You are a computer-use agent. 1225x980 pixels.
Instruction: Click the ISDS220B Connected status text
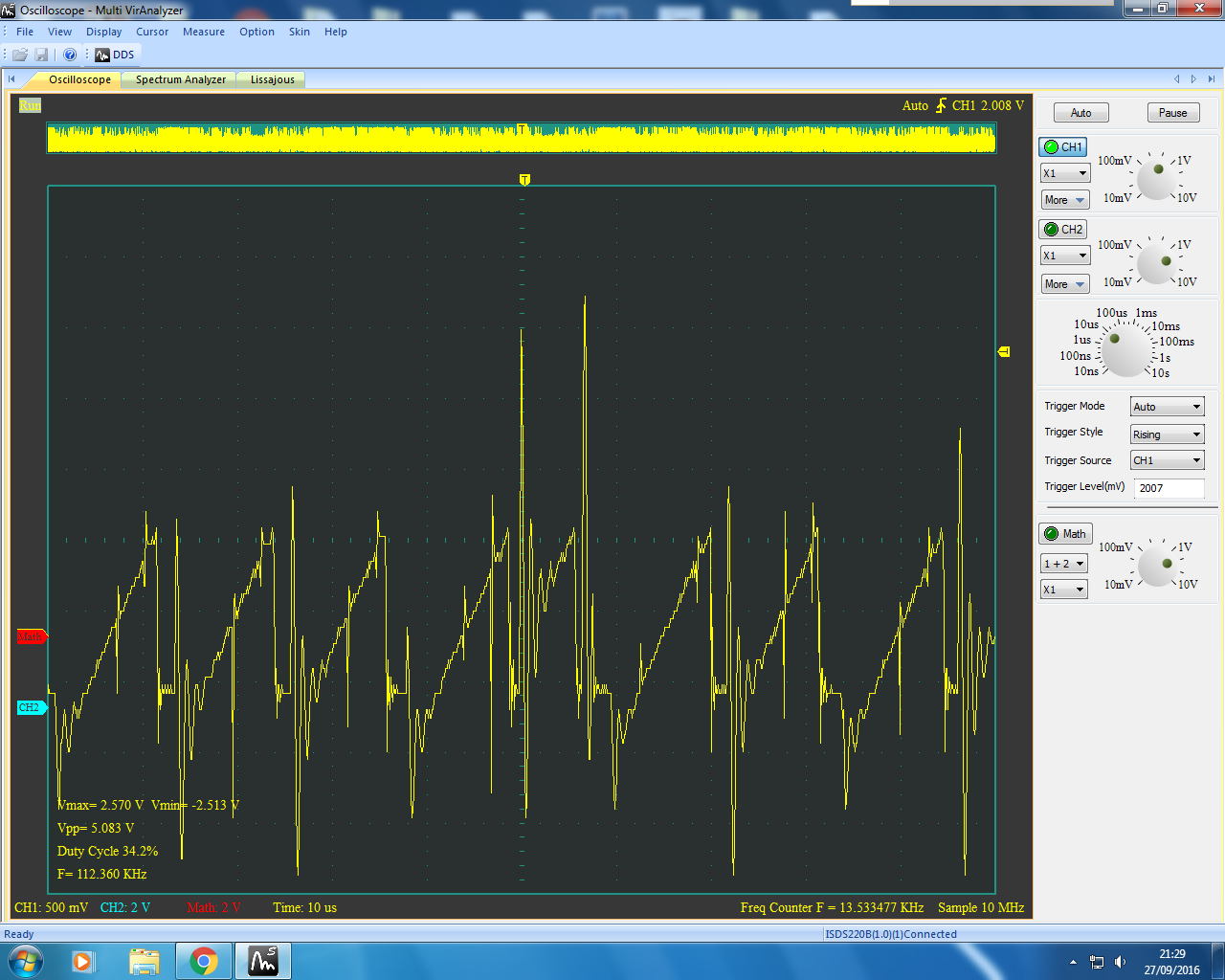coord(891,934)
